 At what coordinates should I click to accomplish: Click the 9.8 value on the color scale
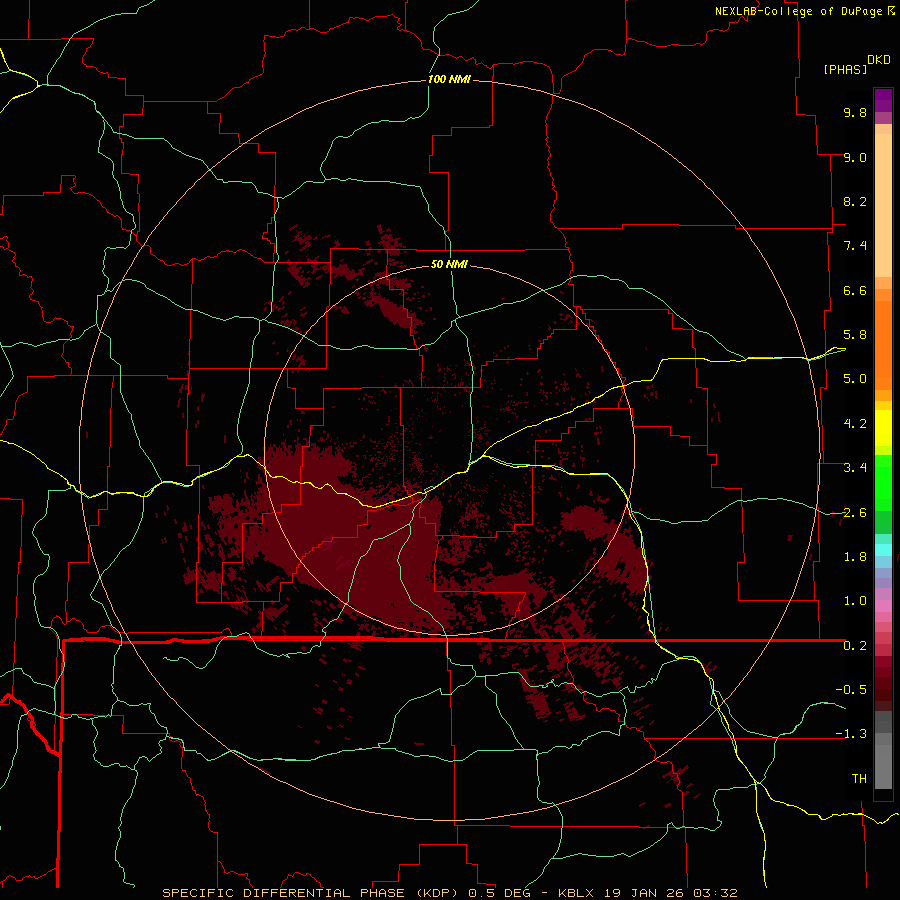[855, 112]
